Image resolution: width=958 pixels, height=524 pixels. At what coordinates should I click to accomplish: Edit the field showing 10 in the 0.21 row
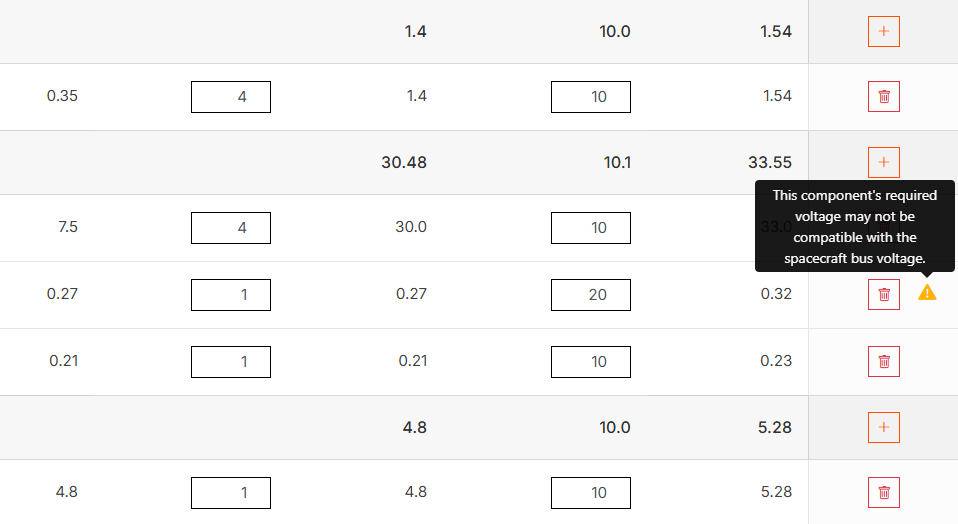pos(591,362)
